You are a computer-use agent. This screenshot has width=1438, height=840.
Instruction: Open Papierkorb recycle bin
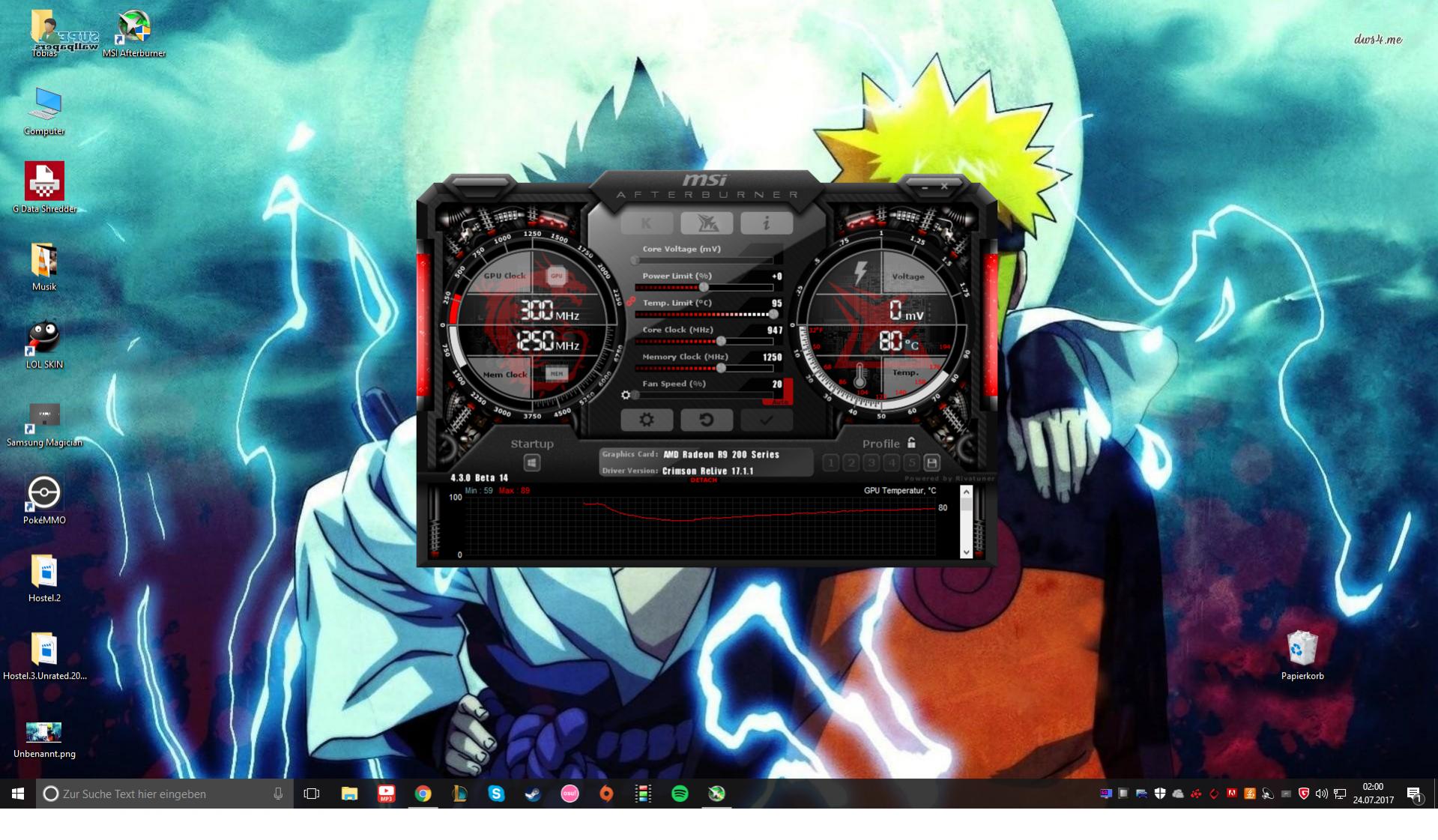pyautogui.click(x=1302, y=656)
